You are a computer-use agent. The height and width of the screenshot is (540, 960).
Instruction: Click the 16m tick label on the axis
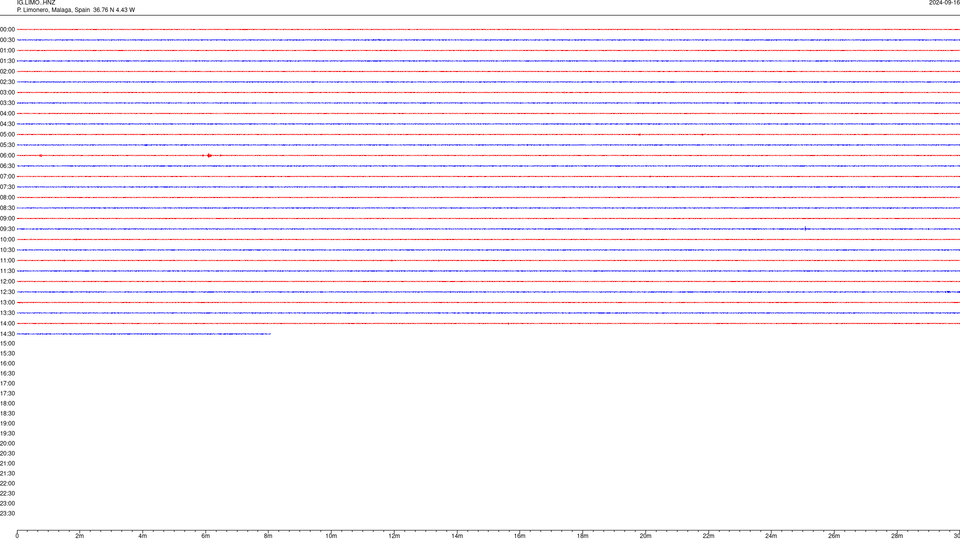point(520,536)
